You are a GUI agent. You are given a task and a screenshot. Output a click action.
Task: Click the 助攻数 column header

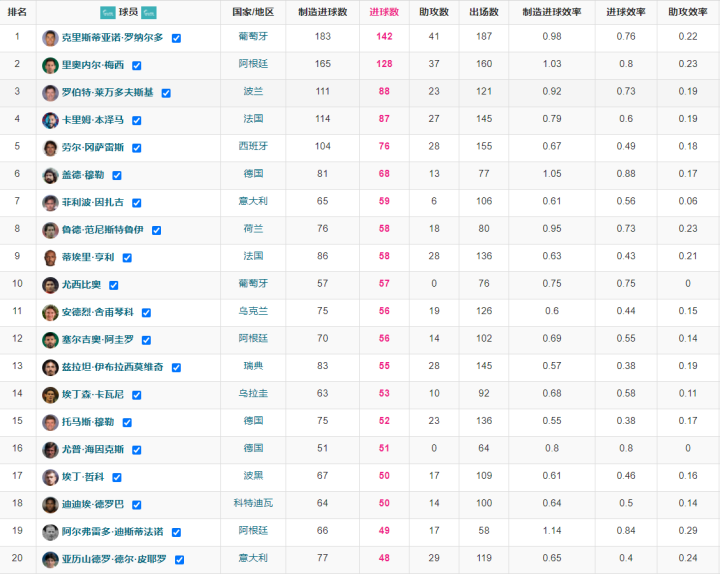point(434,12)
